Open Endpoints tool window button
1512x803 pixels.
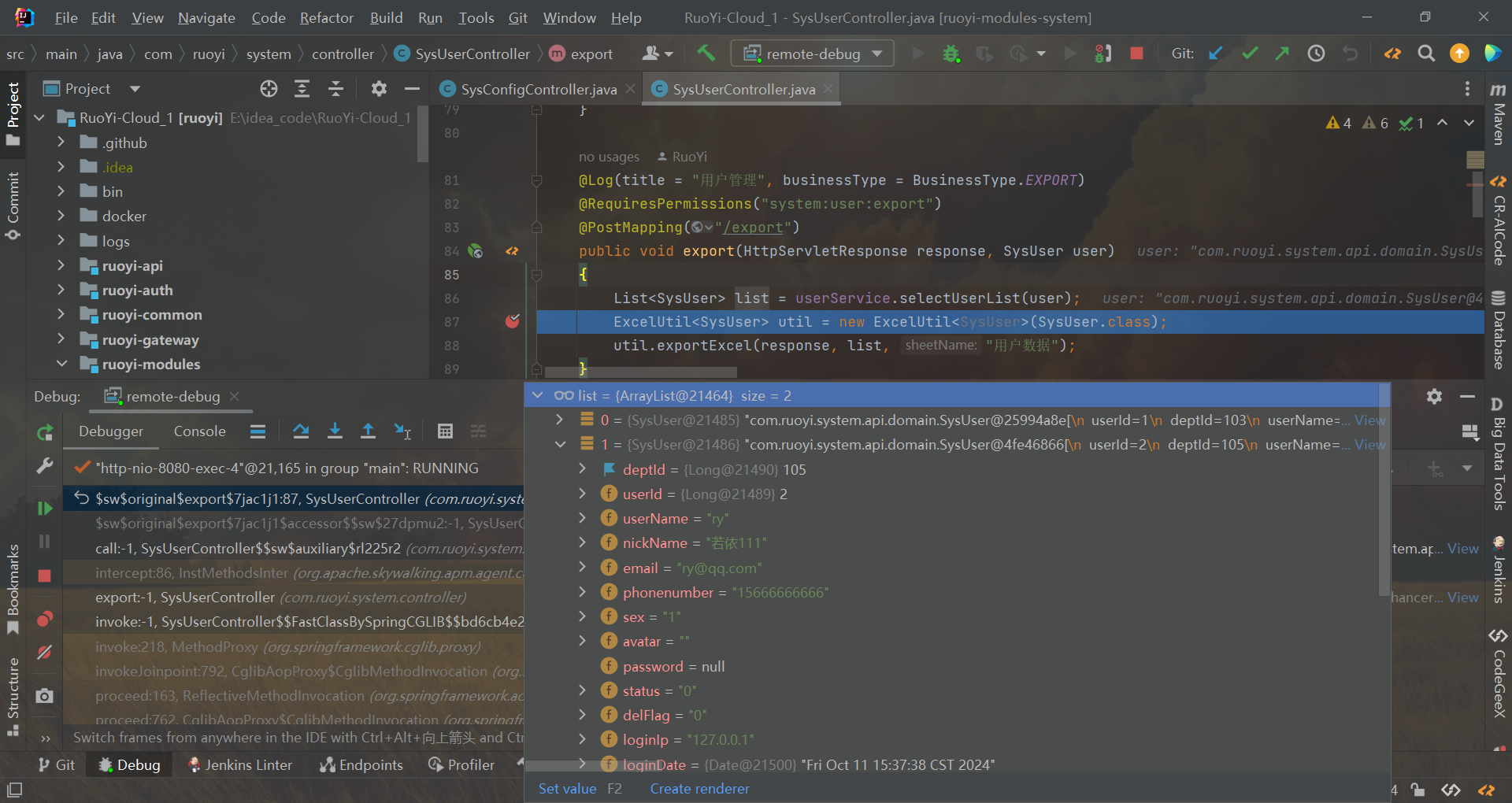tap(361, 764)
